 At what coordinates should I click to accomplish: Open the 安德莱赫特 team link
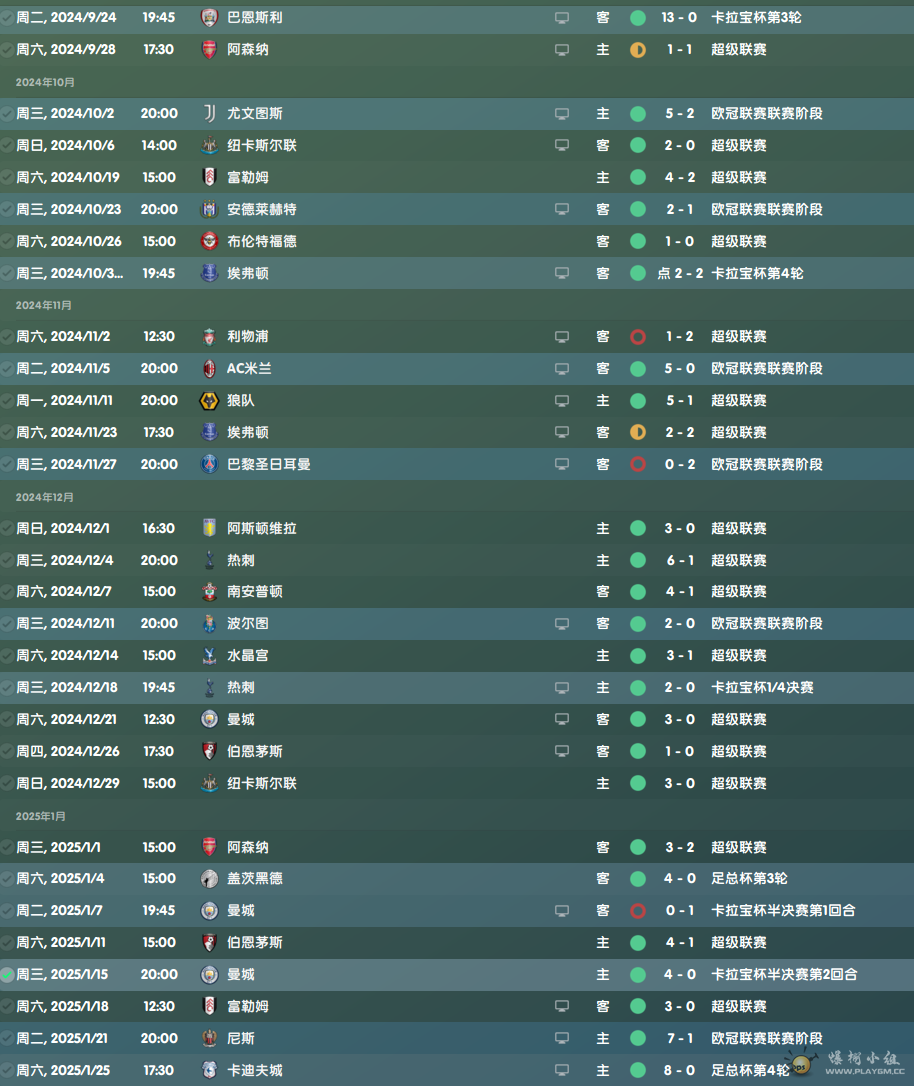tap(262, 210)
